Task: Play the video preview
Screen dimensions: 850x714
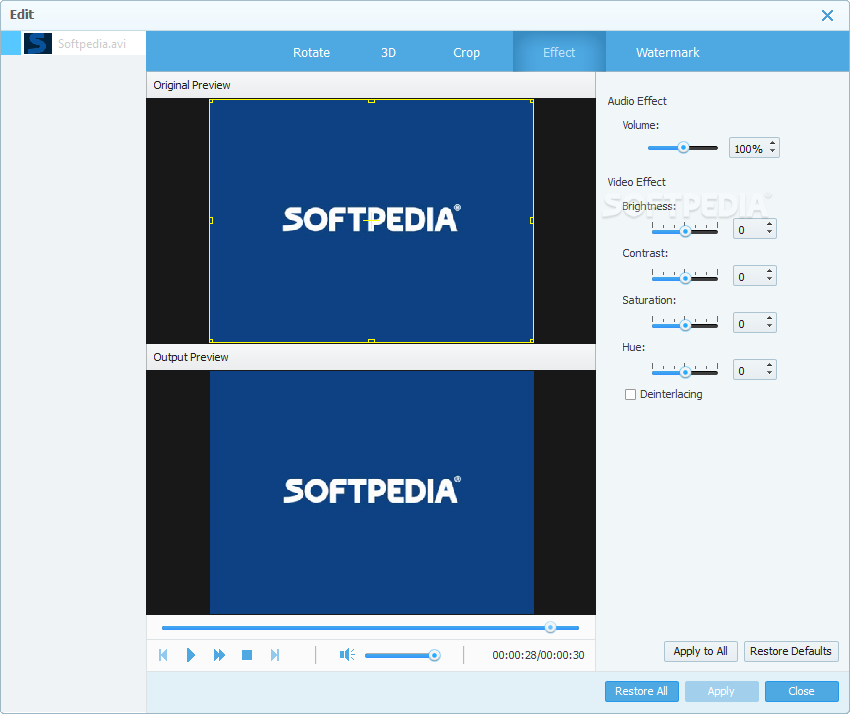Action: coord(191,655)
